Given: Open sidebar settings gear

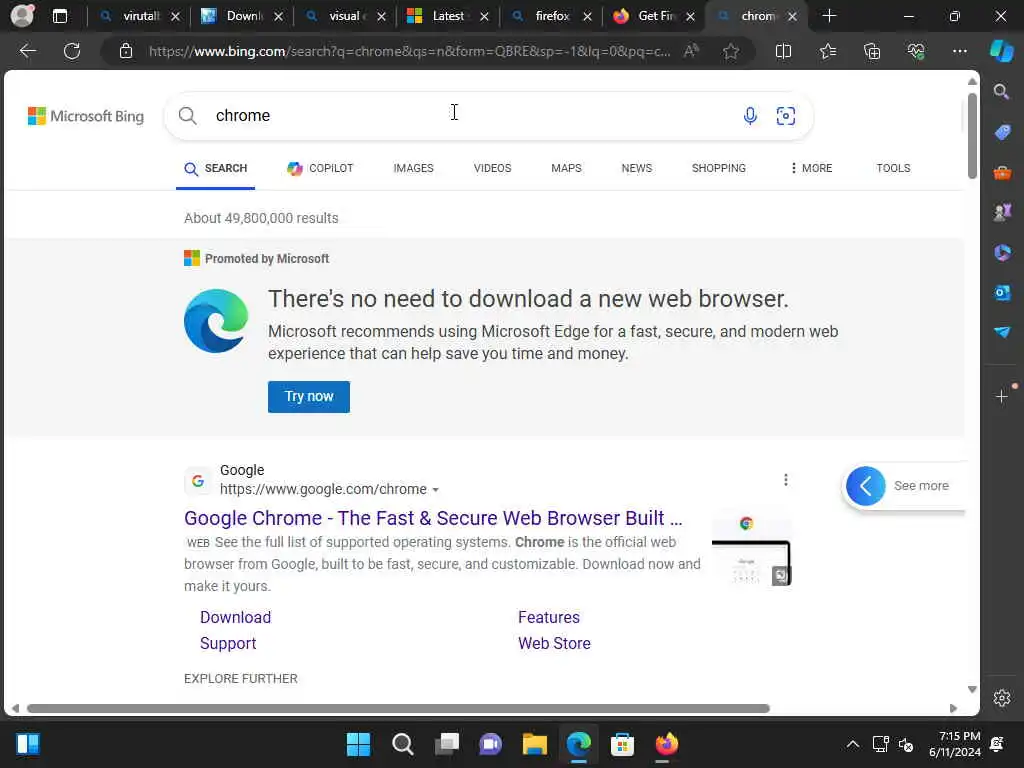Looking at the screenshot, I should pos(1002,698).
